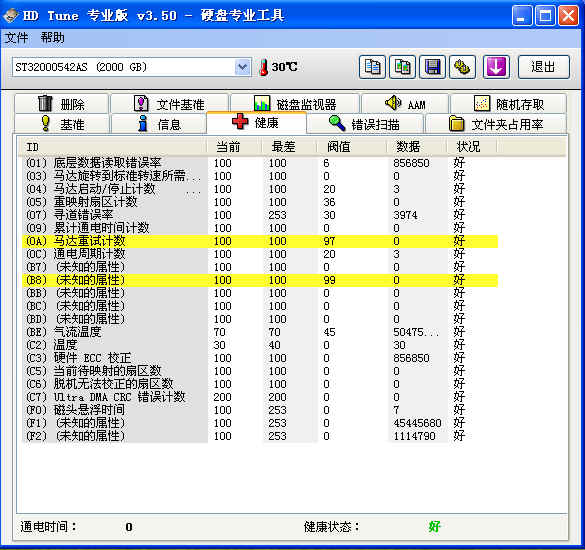Expand the ST32000542AS drive dropdown
585x550 pixels.
coord(243,67)
